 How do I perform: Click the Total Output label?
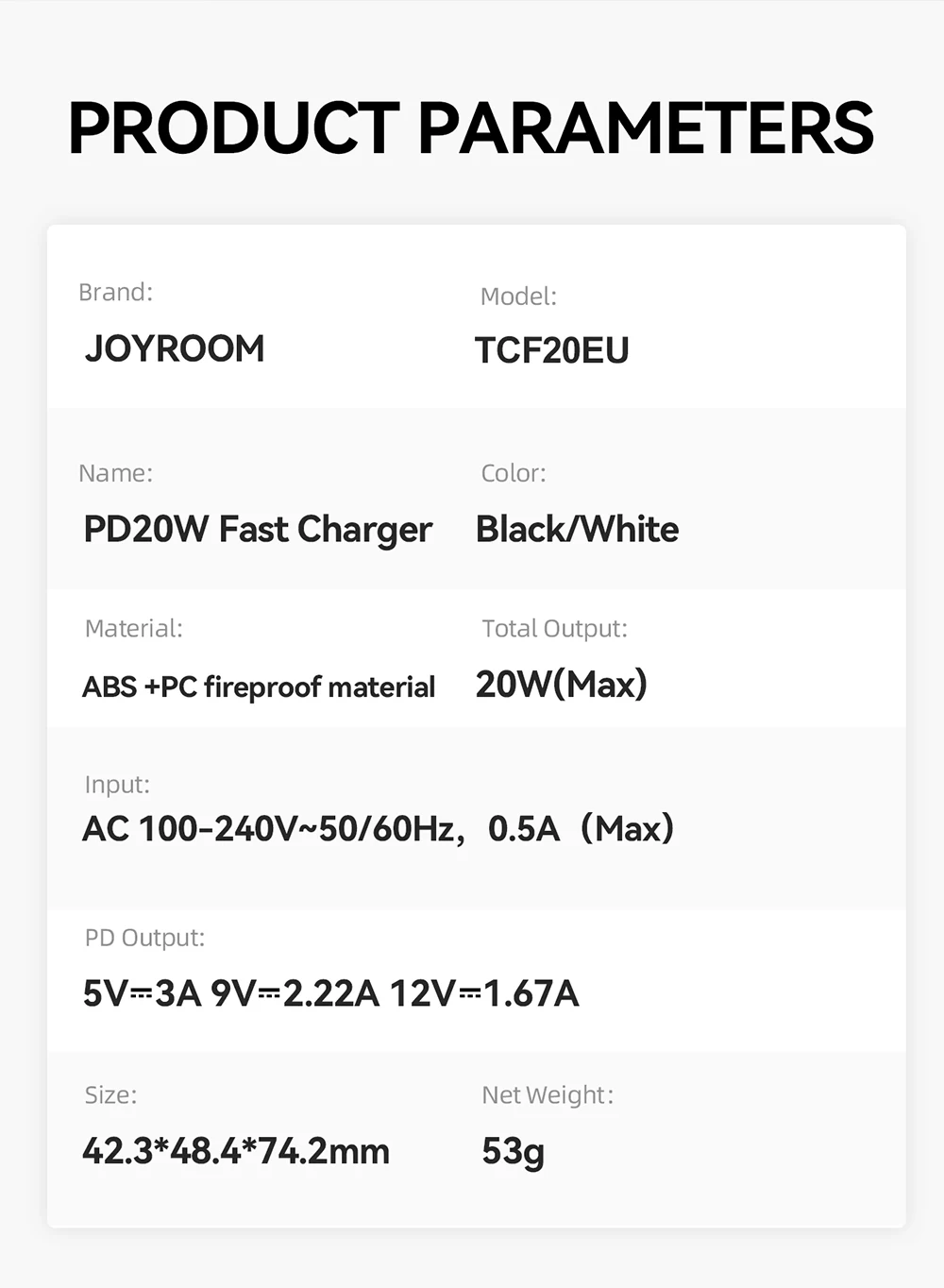tap(554, 628)
